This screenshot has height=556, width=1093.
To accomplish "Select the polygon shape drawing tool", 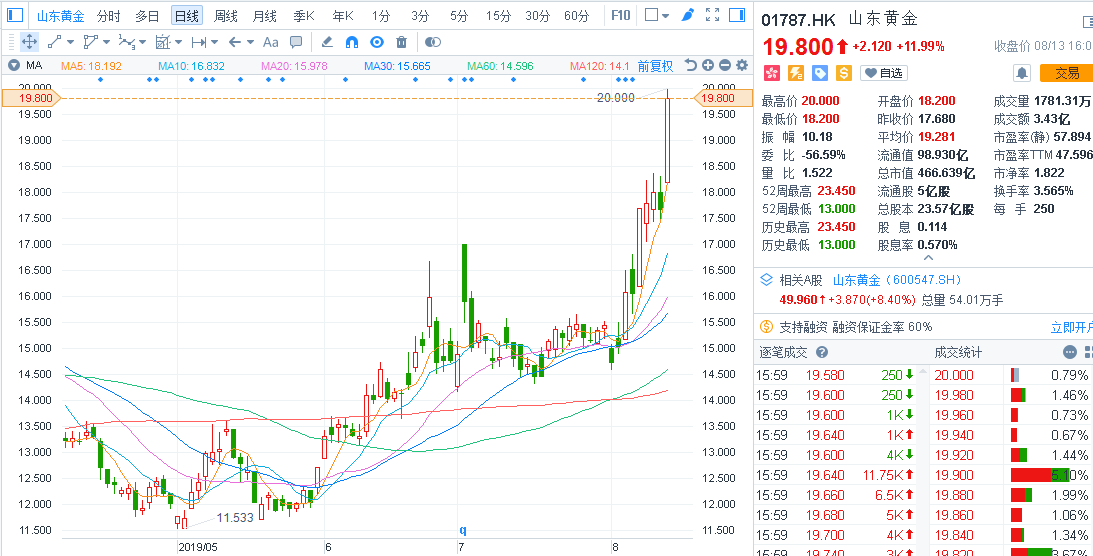I will 91,42.
